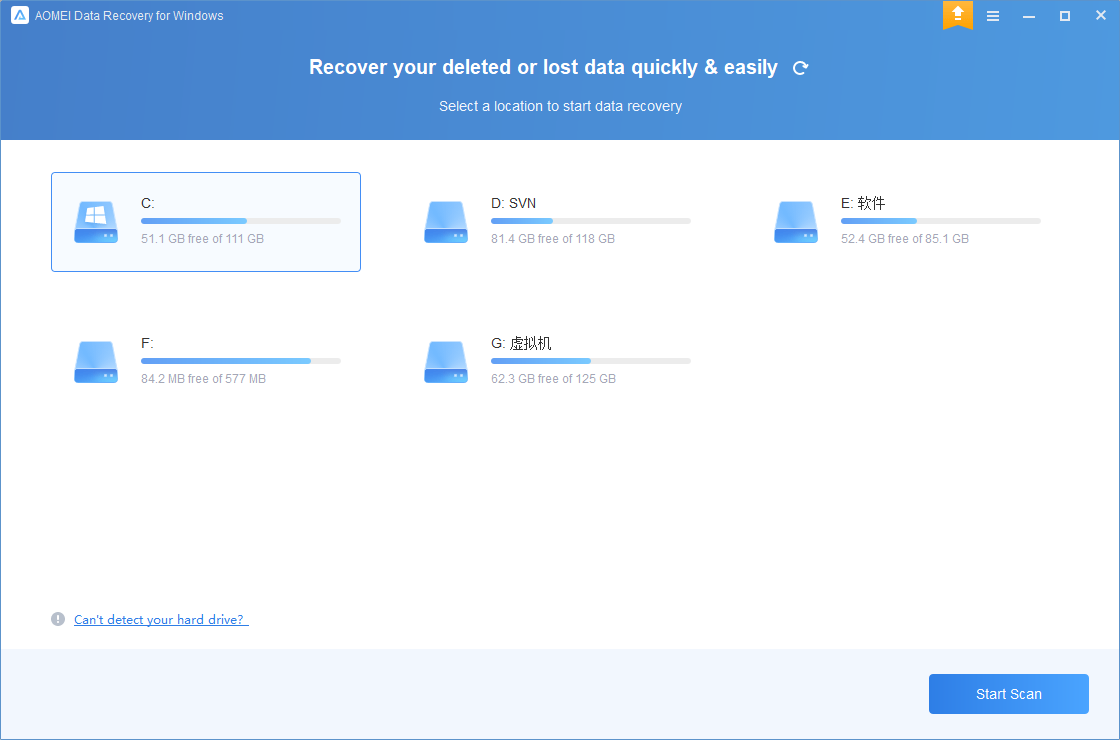Click the "F:" drive label
The image size is (1120, 740).
147,344
